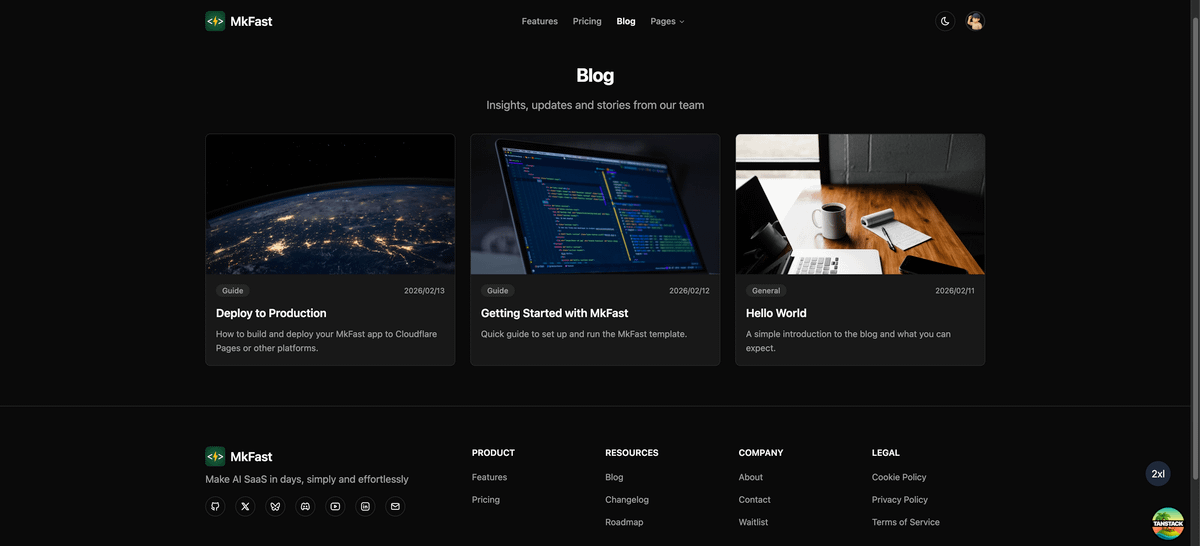
Task: Open the Getting Started laptop code thumbnail
Action: pyautogui.click(x=595, y=204)
